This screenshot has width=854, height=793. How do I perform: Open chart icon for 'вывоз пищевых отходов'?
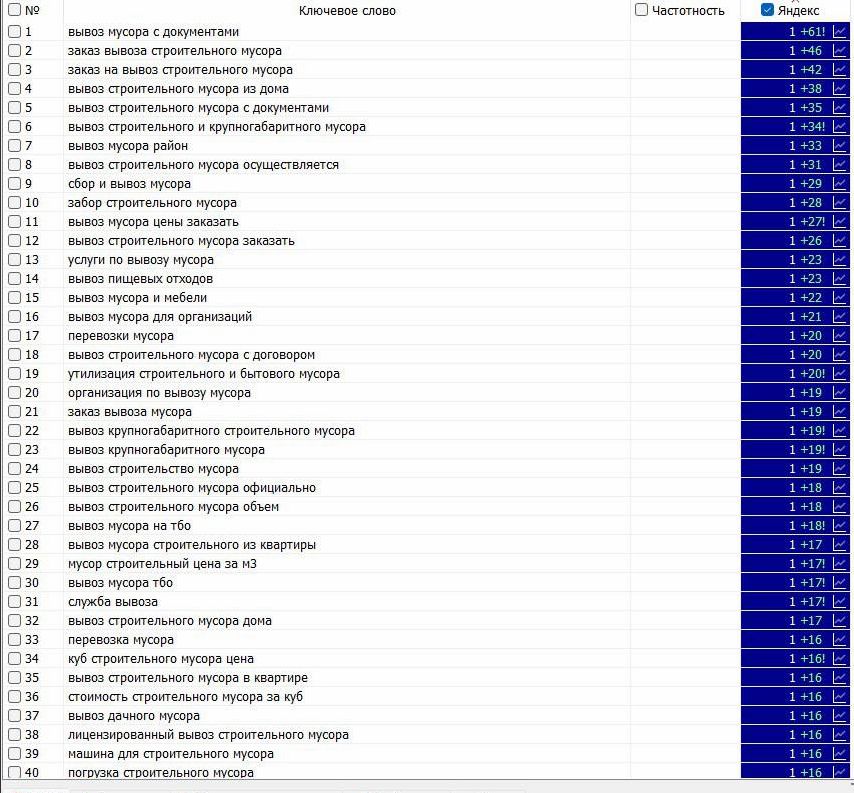[x=840, y=279]
